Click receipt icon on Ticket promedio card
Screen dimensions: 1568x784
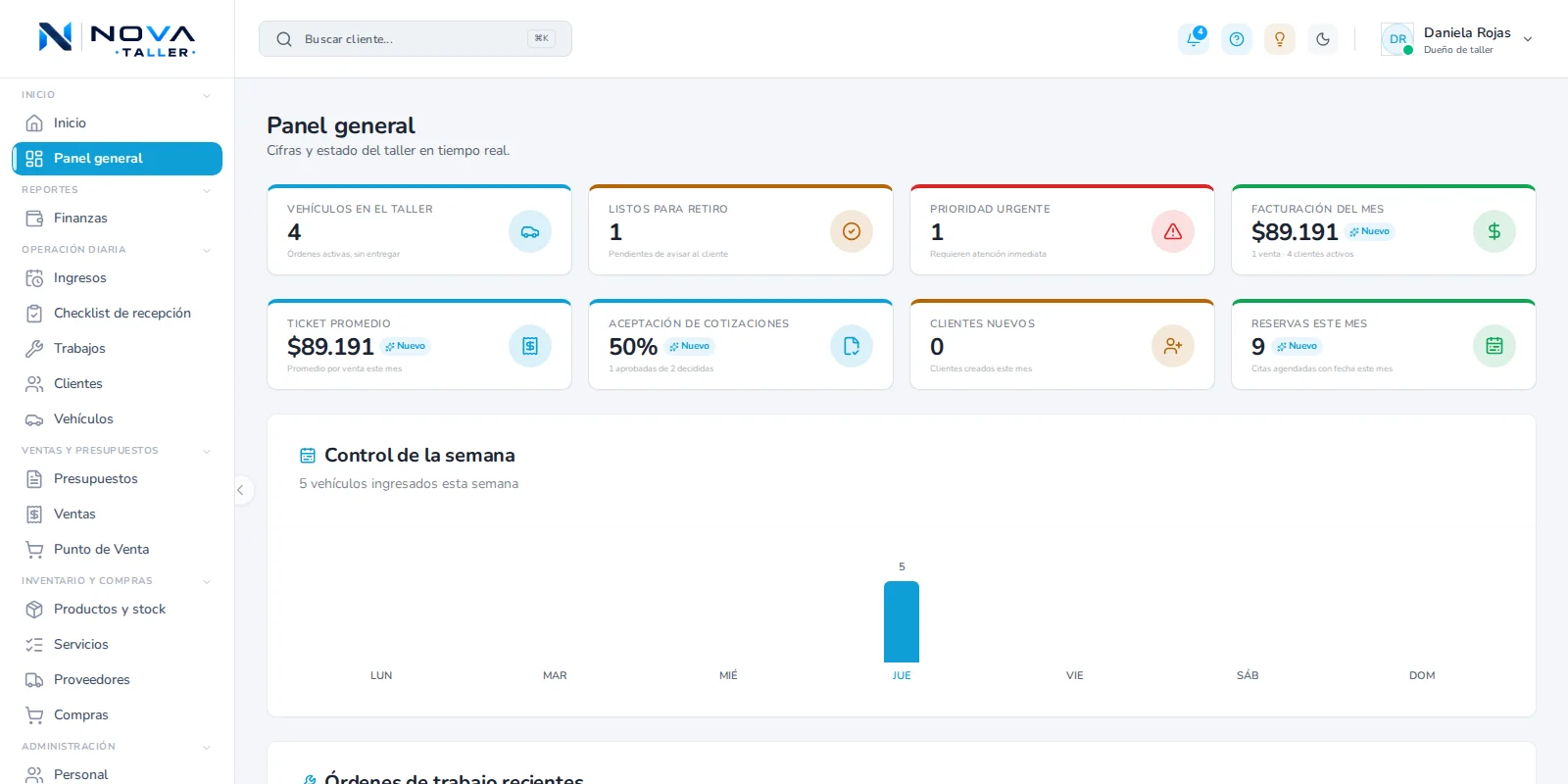[530, 346]
